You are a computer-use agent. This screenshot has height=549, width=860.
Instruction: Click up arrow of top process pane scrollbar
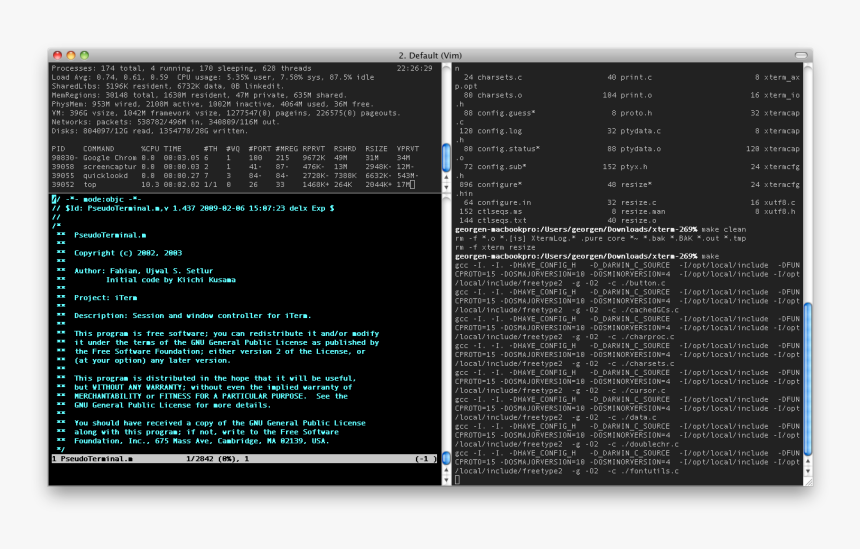point(446,177)
